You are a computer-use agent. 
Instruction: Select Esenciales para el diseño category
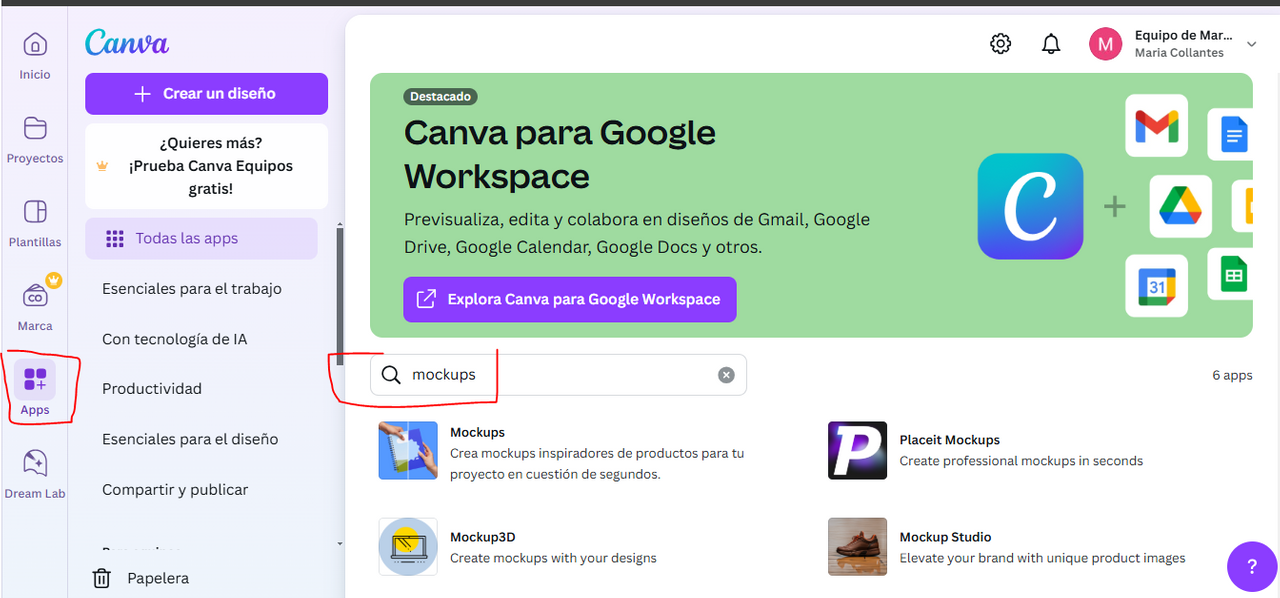point(190,439)
